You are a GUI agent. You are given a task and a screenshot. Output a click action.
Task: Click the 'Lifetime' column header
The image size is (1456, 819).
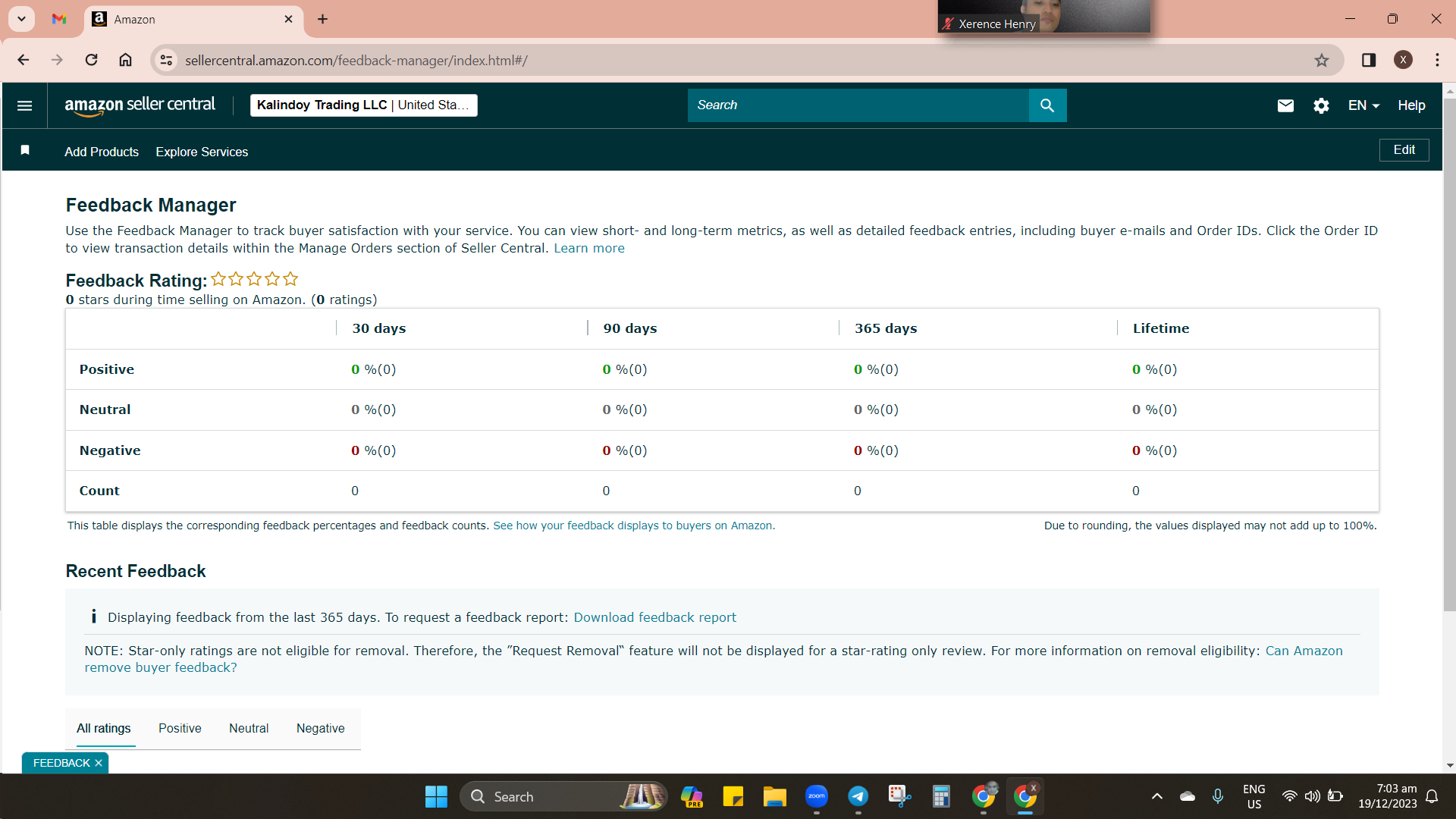click(x=1161, y=328)
